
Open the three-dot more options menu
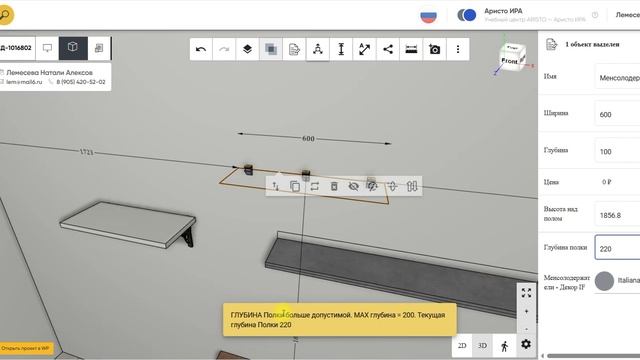point(458,49)
